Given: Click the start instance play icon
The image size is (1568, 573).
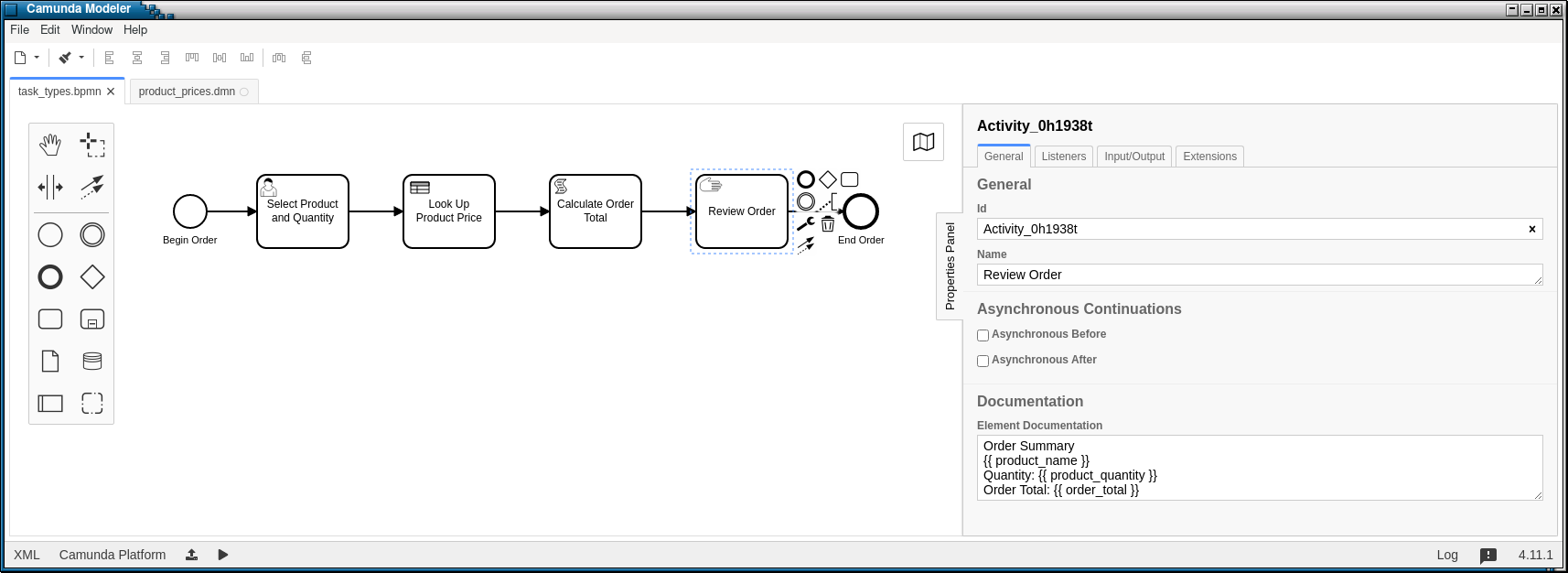Looking at the screenshot, I should (223, 555).
